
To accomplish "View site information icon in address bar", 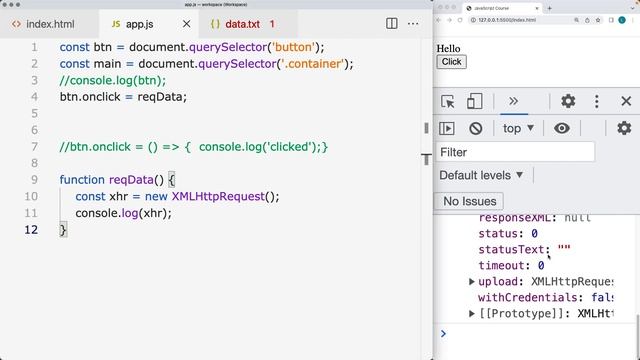I will [473, 20].
